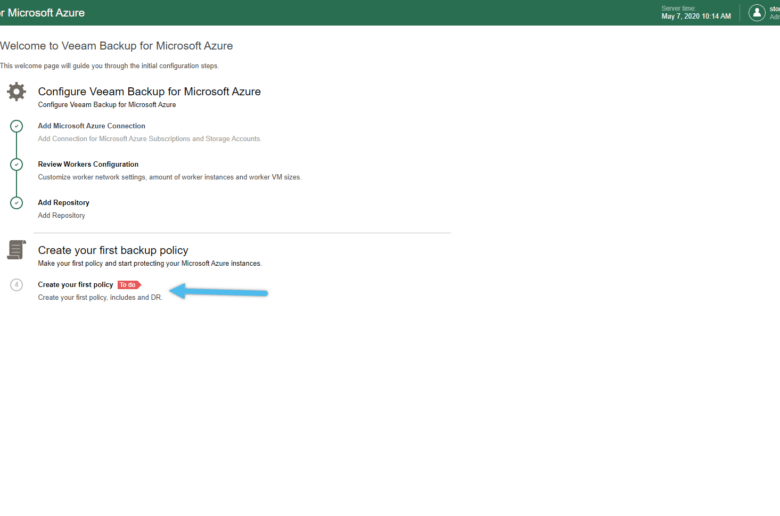Viewport: 780px width, 516px height.
Task: Click 'Create your first policy, includes and DR' text
Action: coord(100,298)
